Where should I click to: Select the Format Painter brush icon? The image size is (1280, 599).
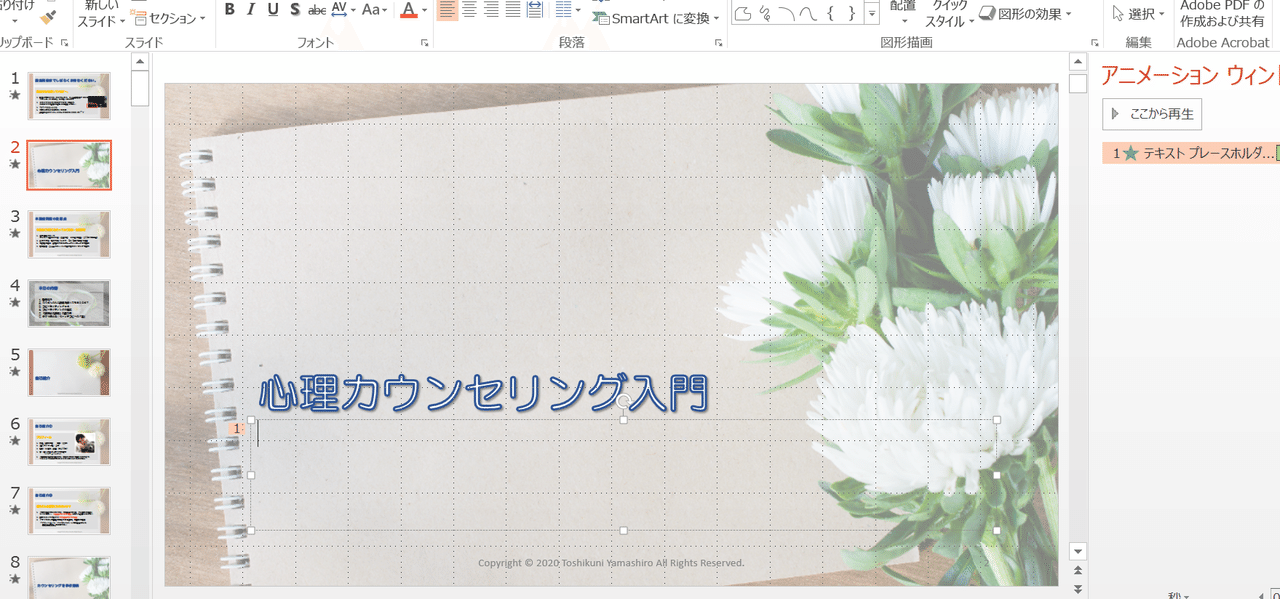point(49,16)
